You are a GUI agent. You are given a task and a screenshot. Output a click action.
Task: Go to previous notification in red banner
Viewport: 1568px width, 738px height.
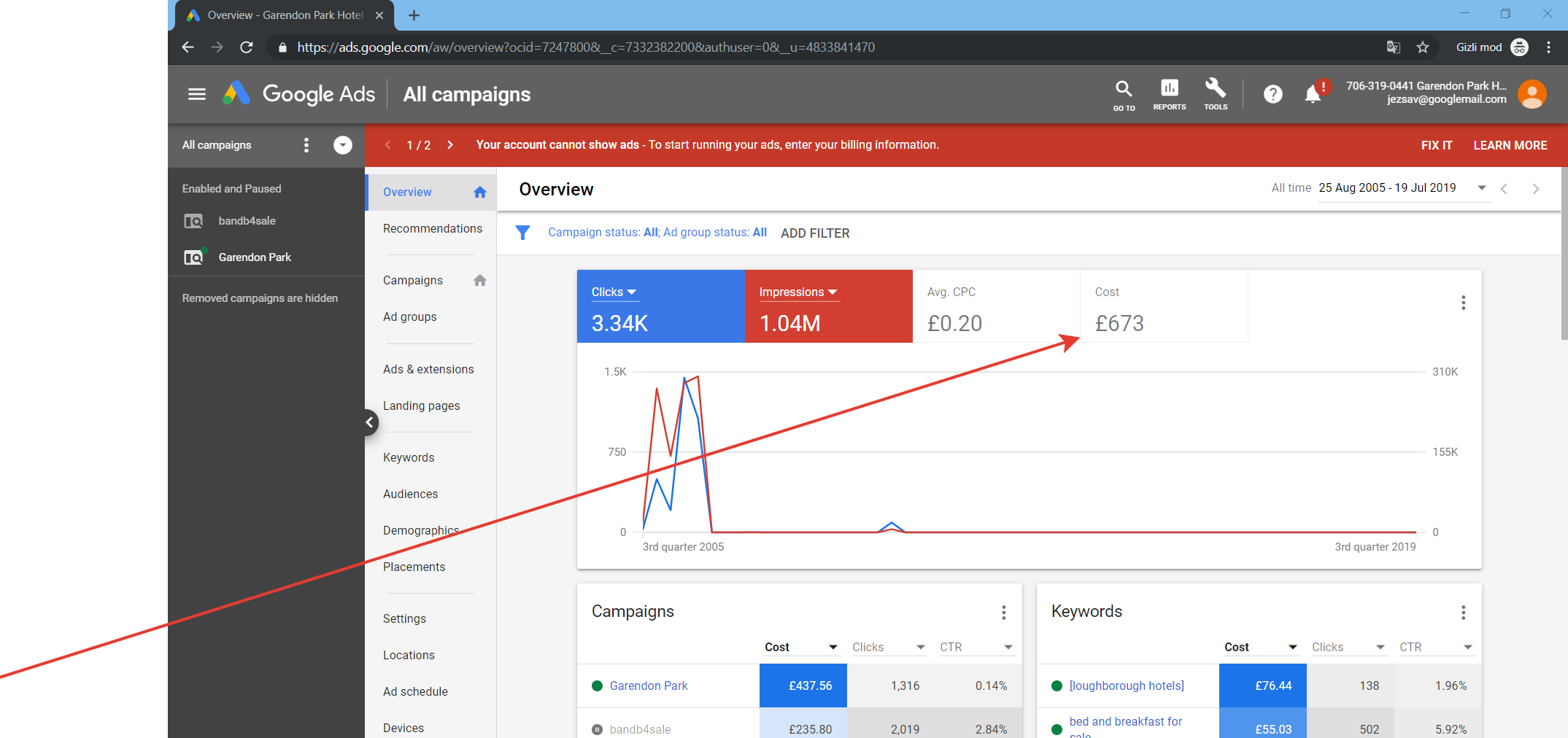coord(388,145)
